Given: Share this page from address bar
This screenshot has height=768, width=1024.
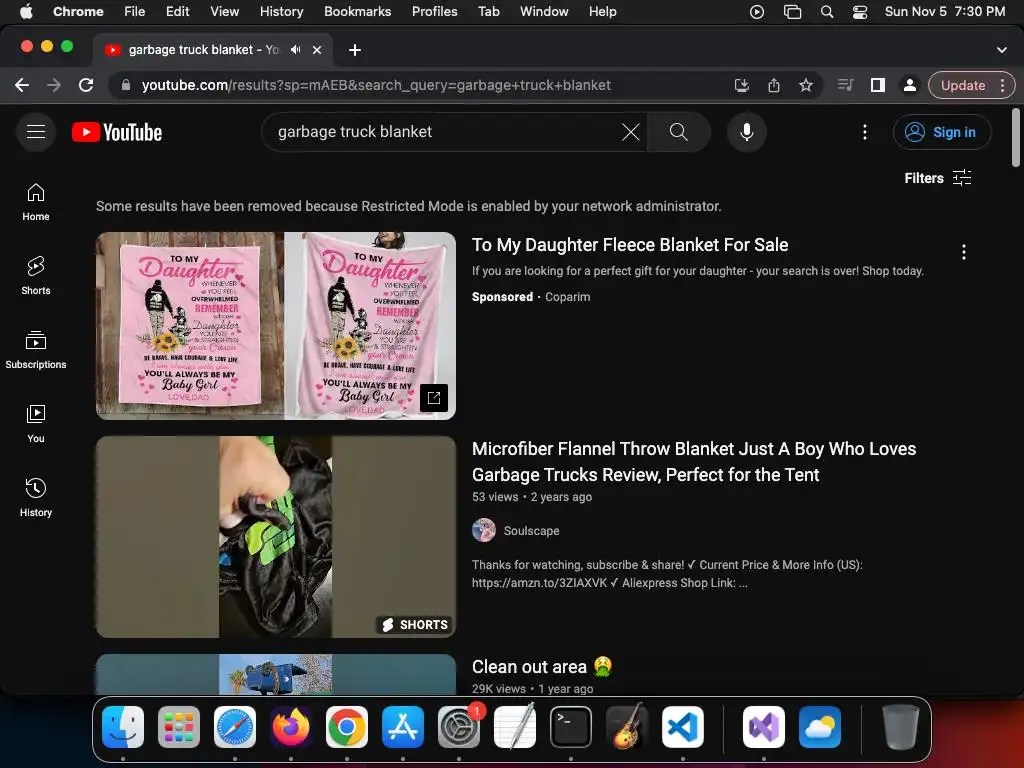Looking at the screenshot, I should (773, 85).
